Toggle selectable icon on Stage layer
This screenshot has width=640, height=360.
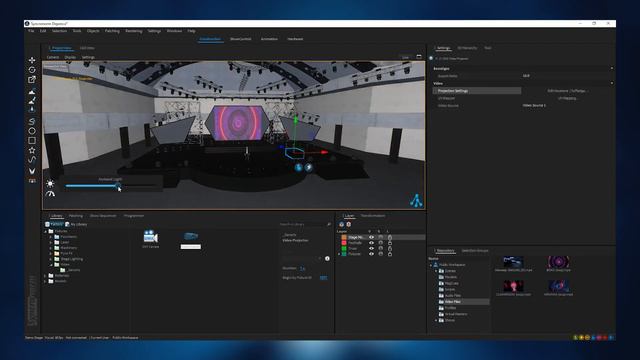pos(380,237)
